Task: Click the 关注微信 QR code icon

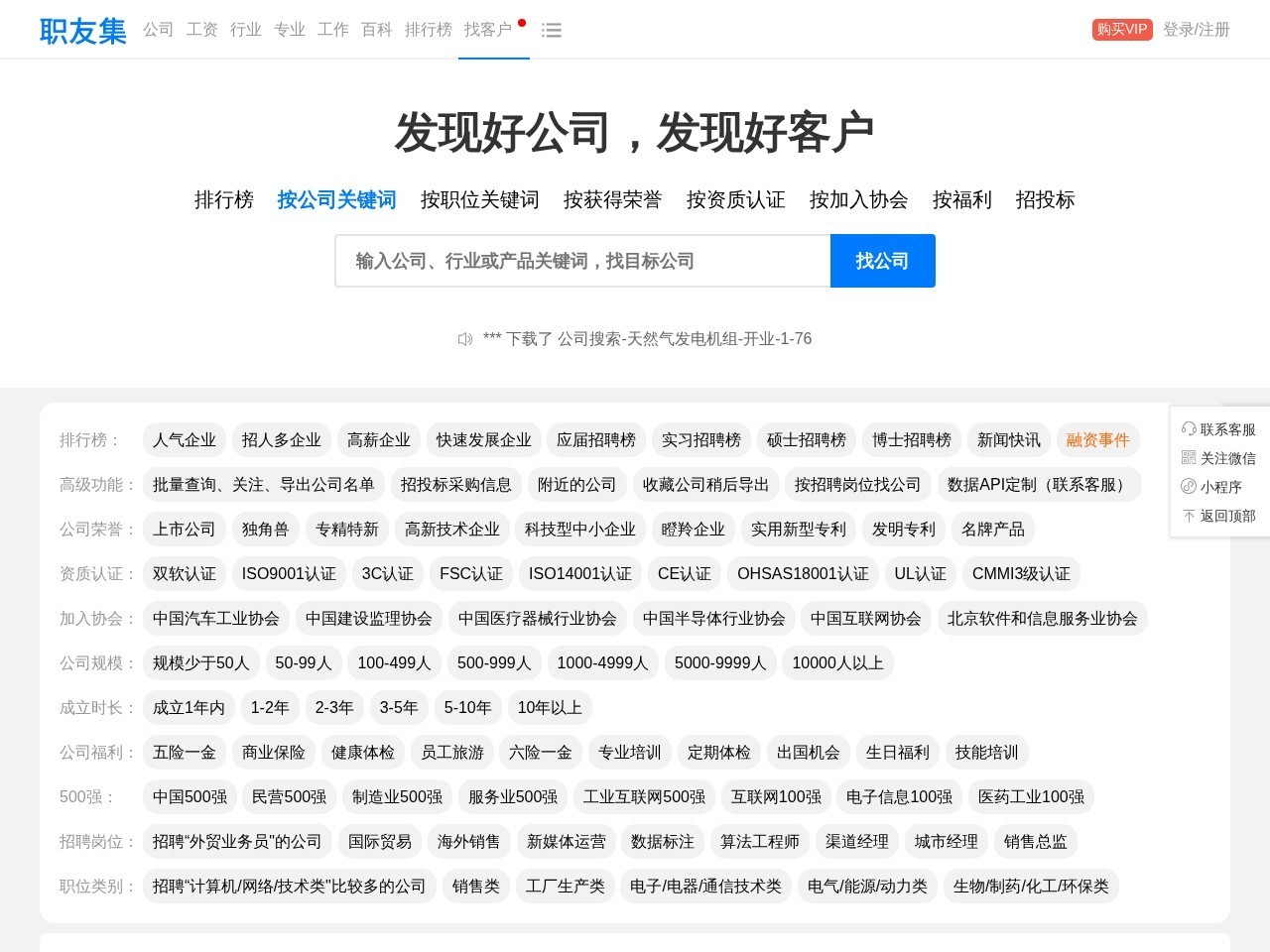Action: tap(1189, 458)
